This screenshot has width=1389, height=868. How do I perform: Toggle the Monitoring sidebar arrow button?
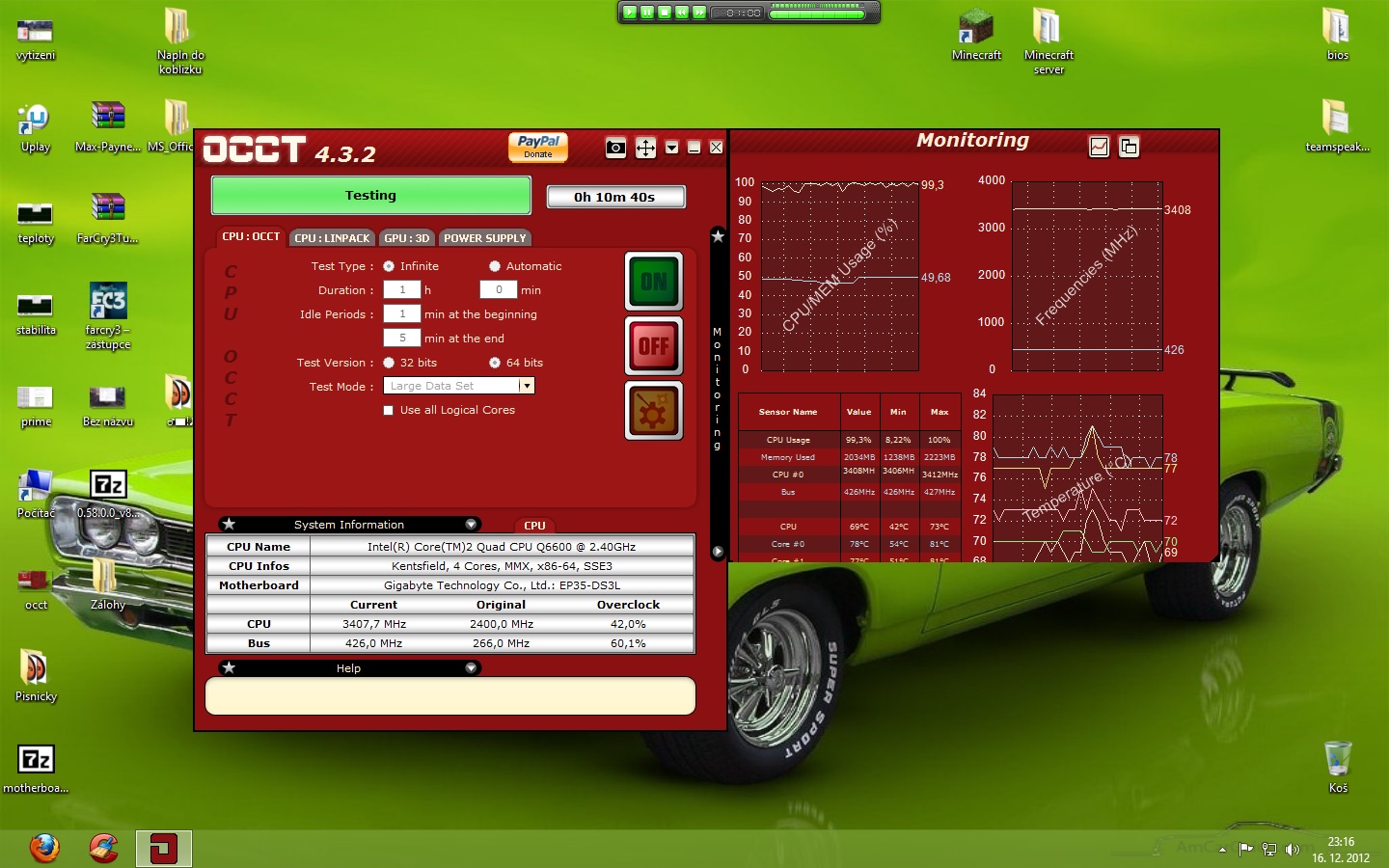pos(718,552)
